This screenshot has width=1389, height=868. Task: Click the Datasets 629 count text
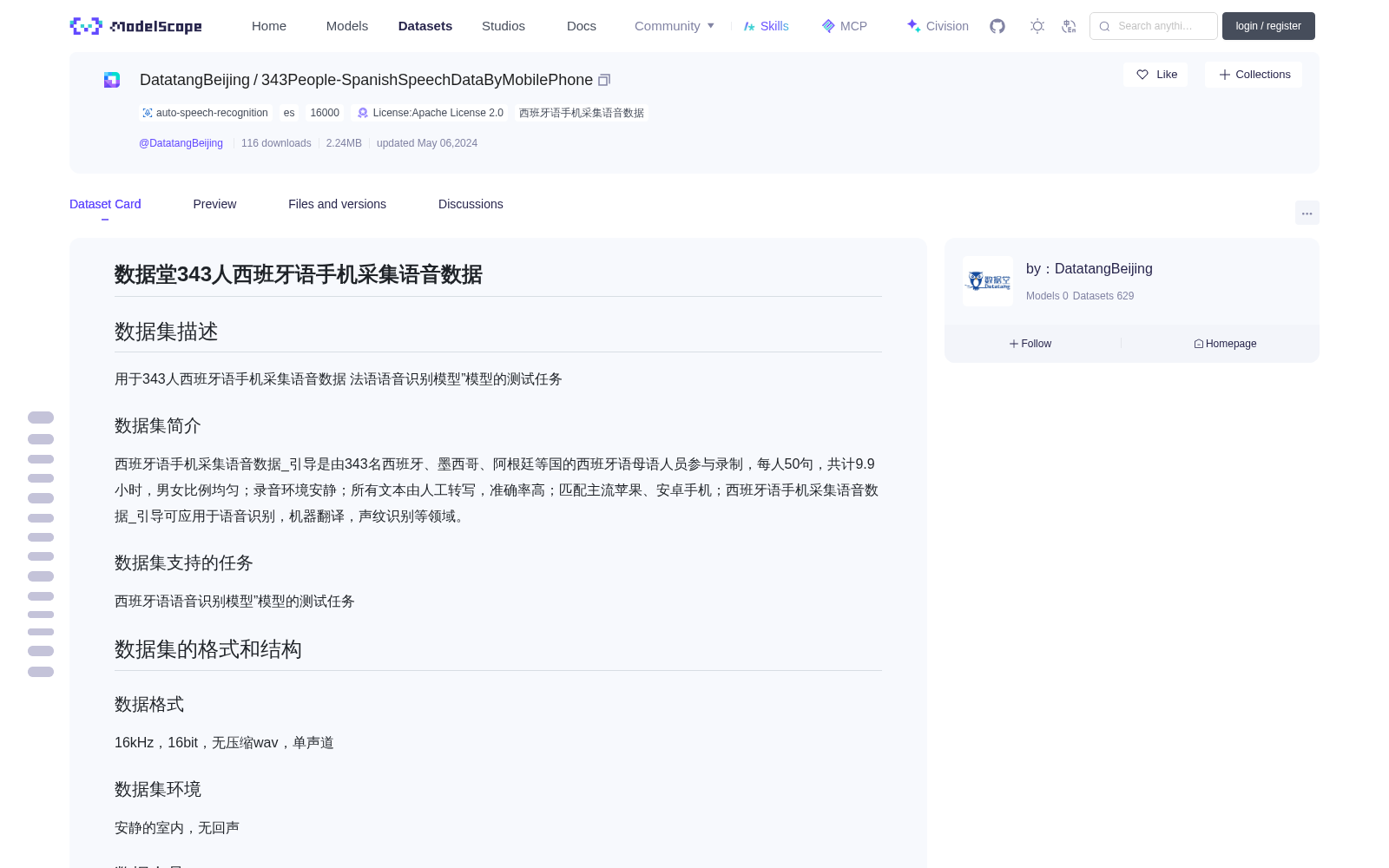point(1103,296)
